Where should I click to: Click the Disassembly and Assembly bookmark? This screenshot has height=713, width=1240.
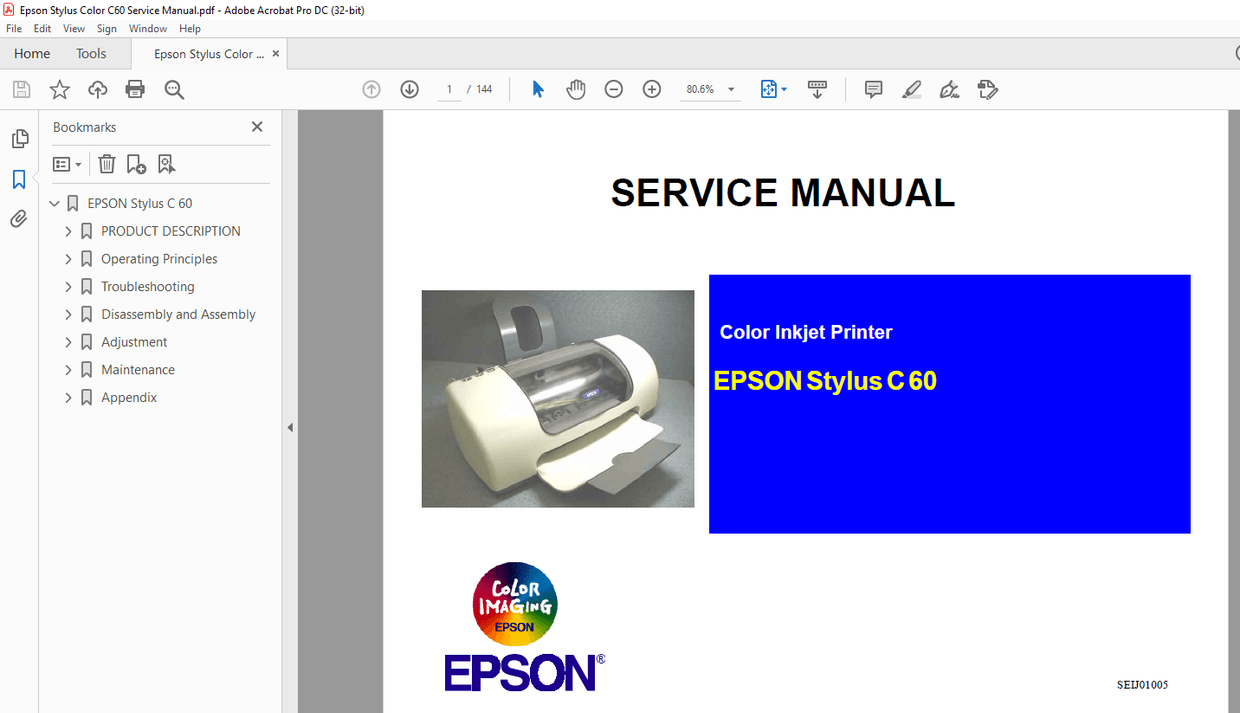click(177, 314)
